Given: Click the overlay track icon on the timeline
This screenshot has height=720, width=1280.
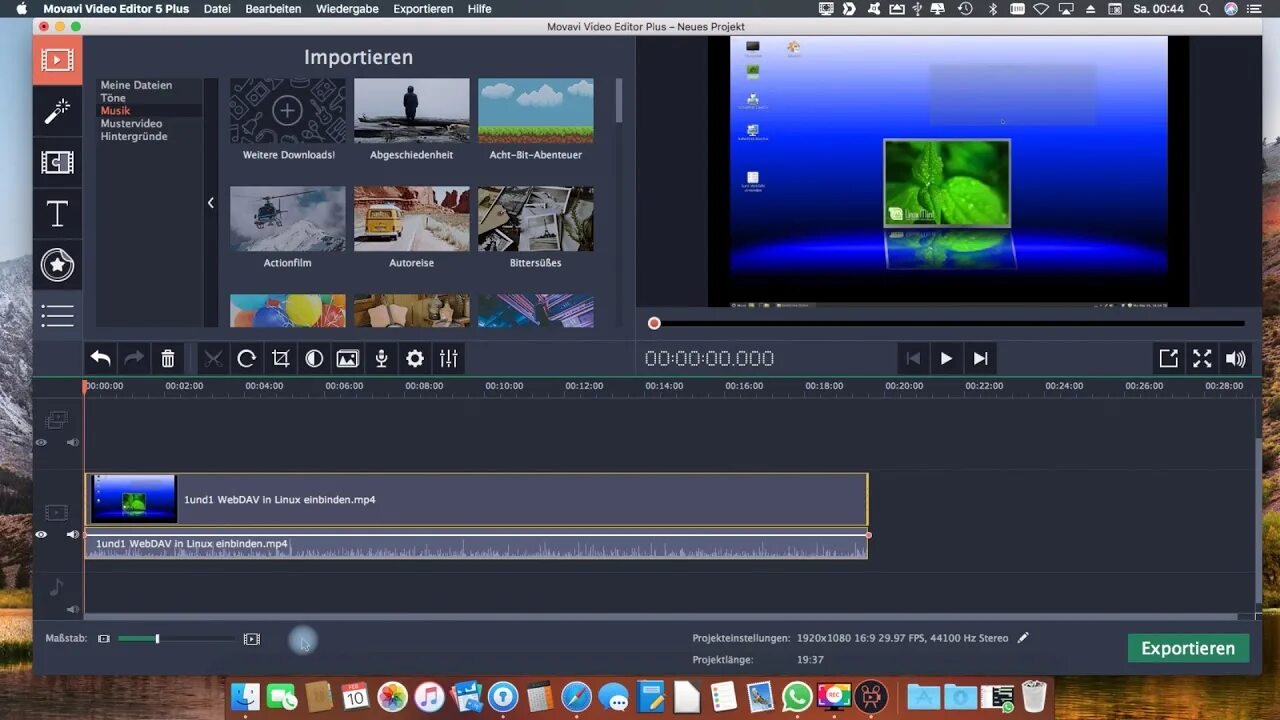Looking at the screenshot, I should point(57,419).
